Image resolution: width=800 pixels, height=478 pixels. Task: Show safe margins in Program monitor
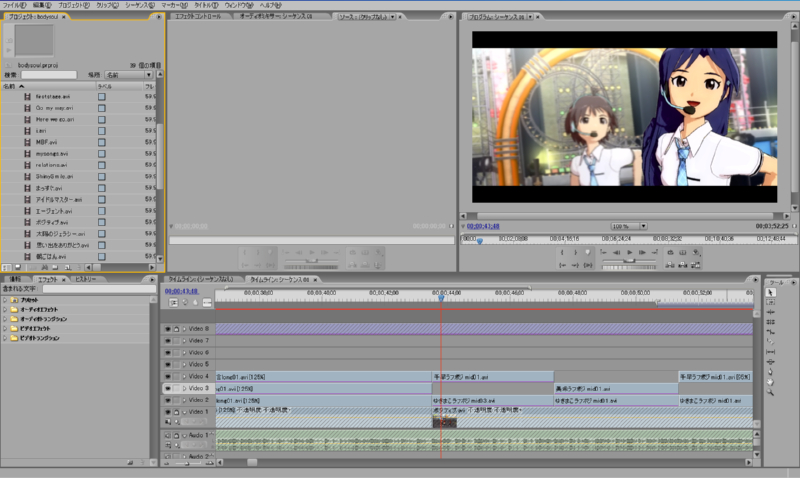coord(683,253)
